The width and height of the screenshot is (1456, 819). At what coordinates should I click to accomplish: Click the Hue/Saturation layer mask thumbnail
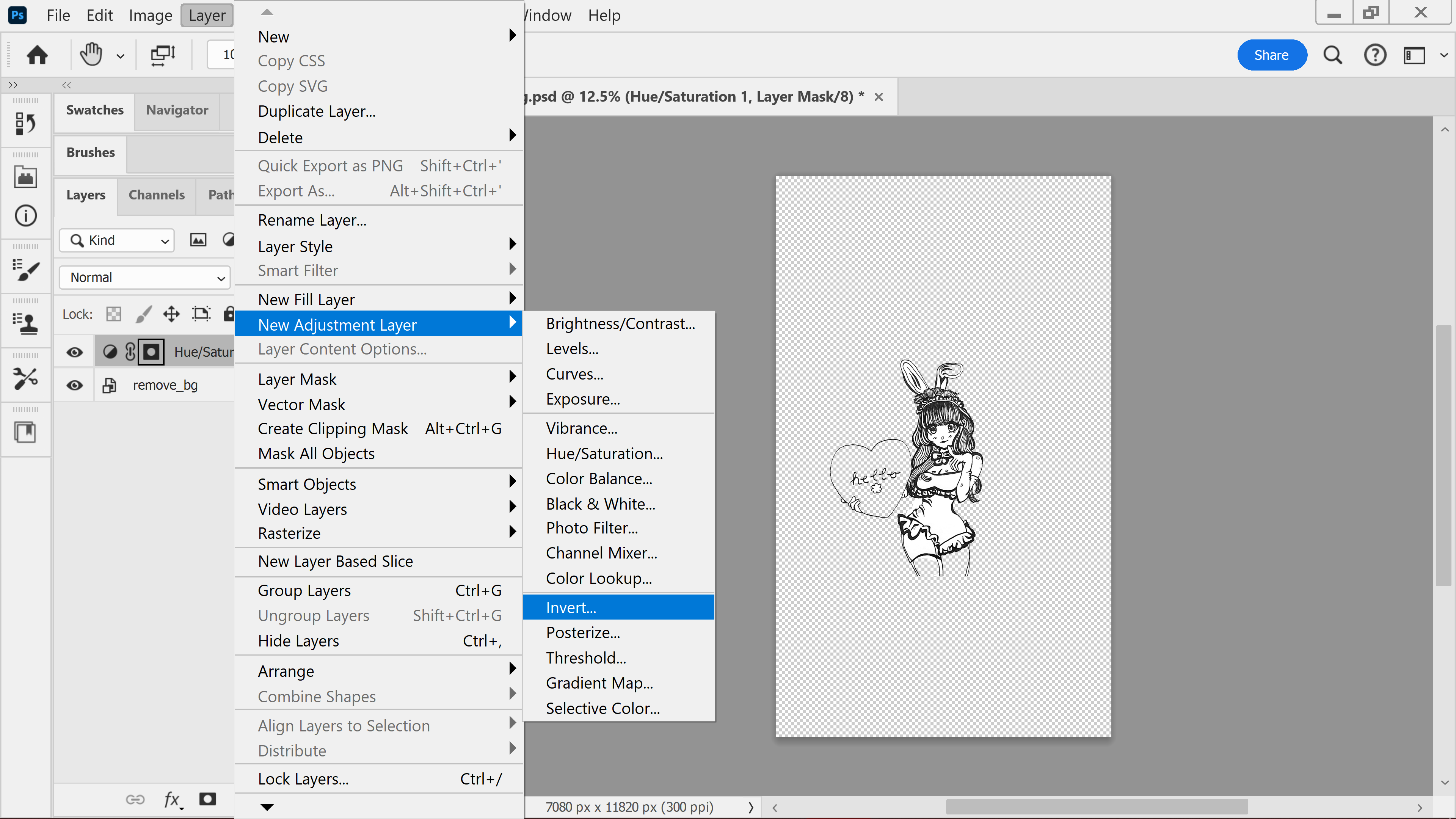pos(151,352)
